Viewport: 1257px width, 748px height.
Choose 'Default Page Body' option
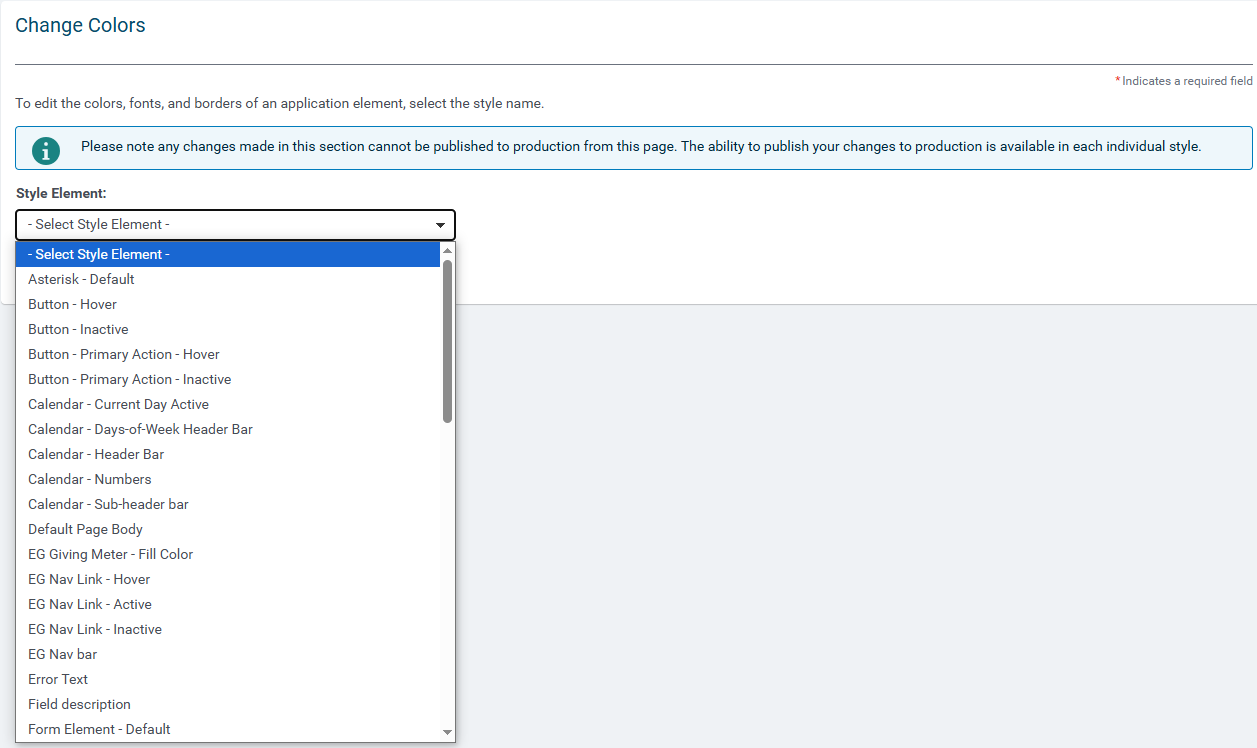tap(228, 529)
